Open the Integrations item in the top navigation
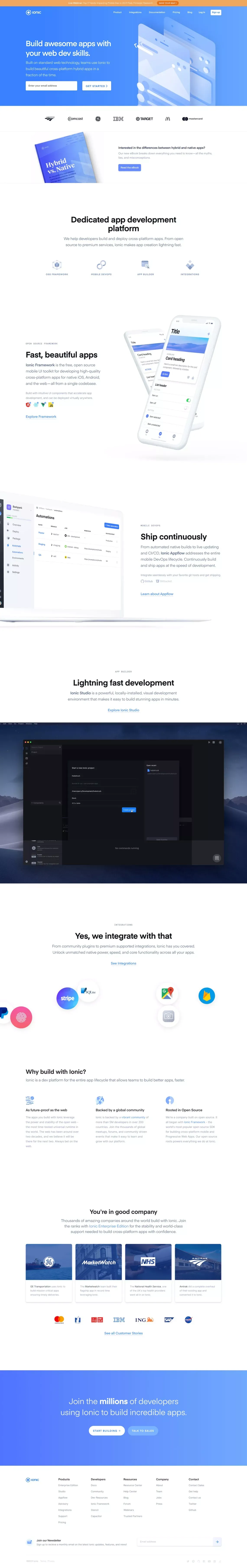This screenshot has width=247, height=1568. (x=135, y=12)
